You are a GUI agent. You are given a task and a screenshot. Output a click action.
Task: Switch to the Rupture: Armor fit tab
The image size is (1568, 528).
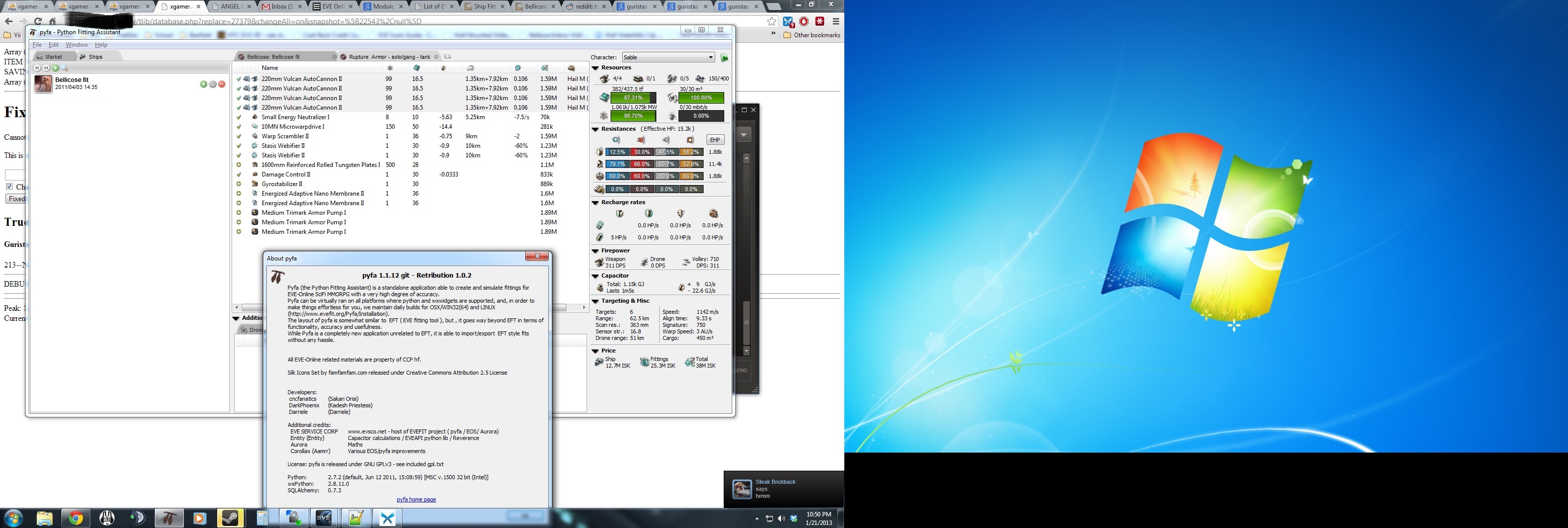(x=389, y=57)
